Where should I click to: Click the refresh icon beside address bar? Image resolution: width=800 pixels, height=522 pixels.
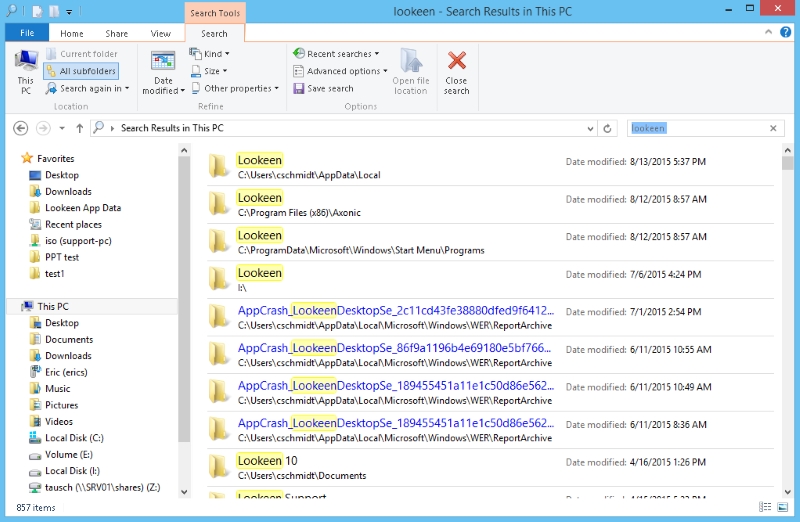coord(607,128)
